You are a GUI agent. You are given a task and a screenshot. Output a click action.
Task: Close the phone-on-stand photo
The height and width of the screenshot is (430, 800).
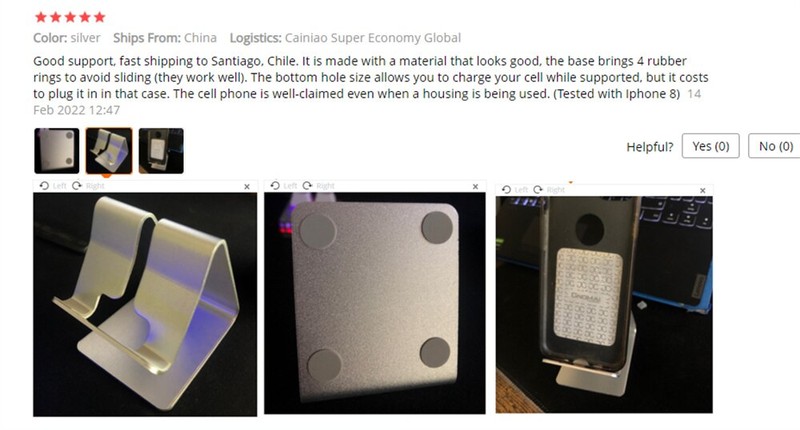703,190
